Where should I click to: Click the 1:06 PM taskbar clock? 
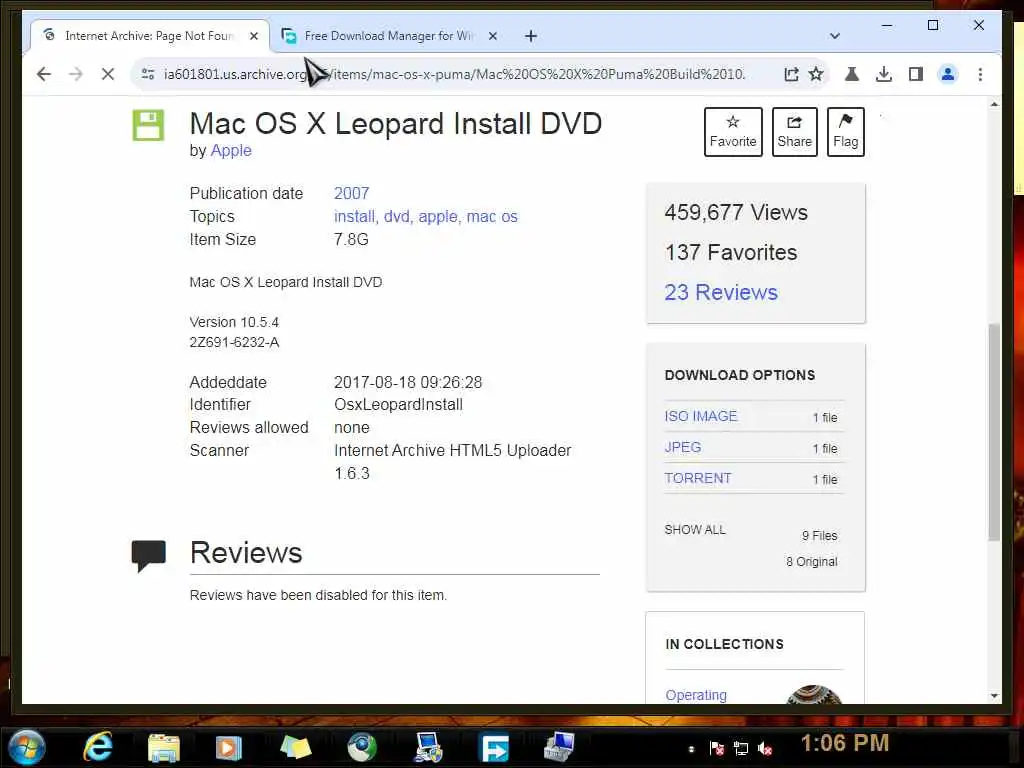[844, 743]
